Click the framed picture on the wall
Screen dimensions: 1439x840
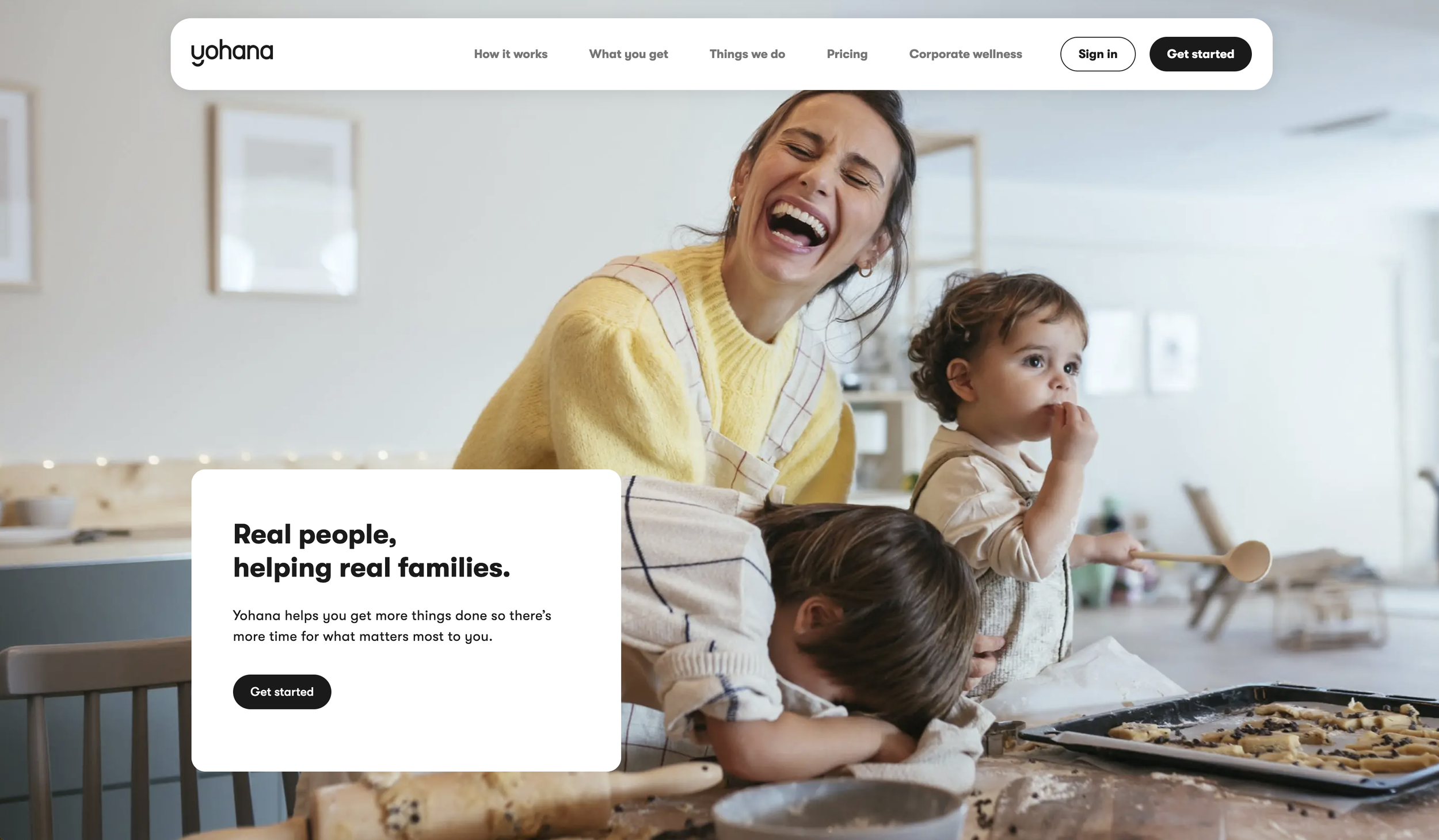tap(284, 200)
